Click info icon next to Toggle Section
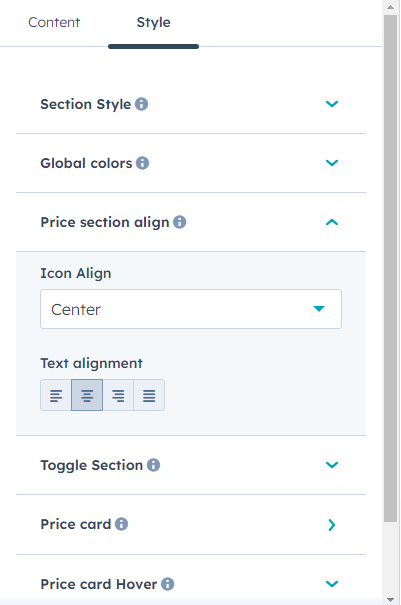The width and height of the screenshot is (401, 605). click(x=153, y=465)
